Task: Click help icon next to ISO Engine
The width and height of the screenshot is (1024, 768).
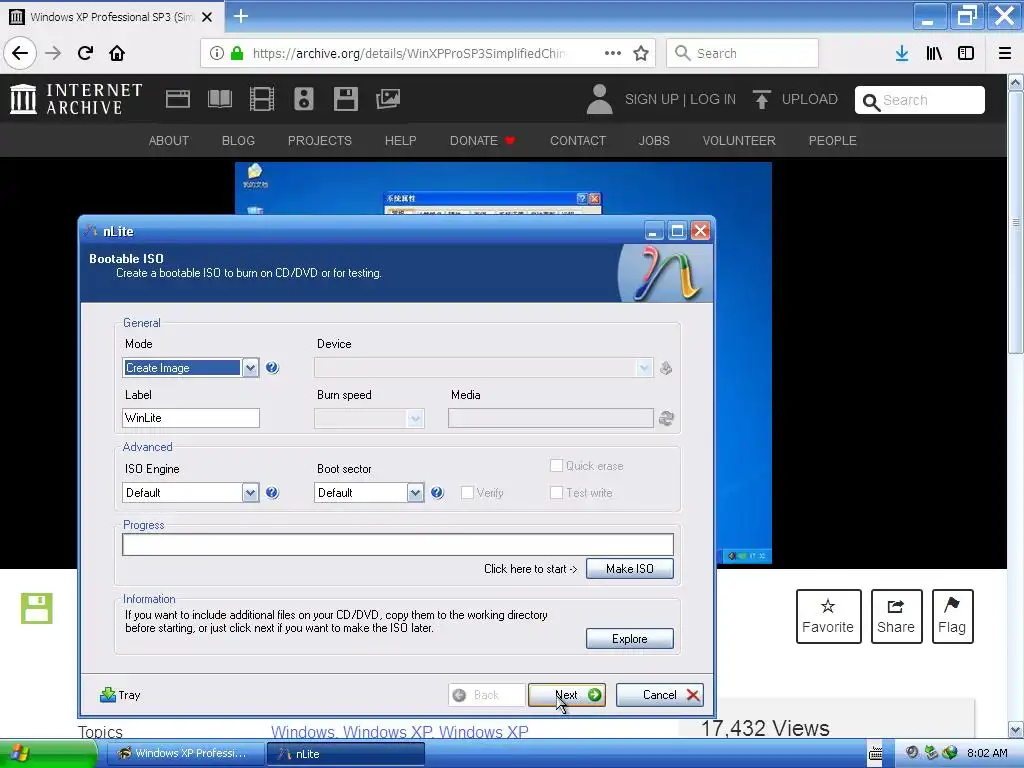Action: pyautogui.click(x=272, y=492)
